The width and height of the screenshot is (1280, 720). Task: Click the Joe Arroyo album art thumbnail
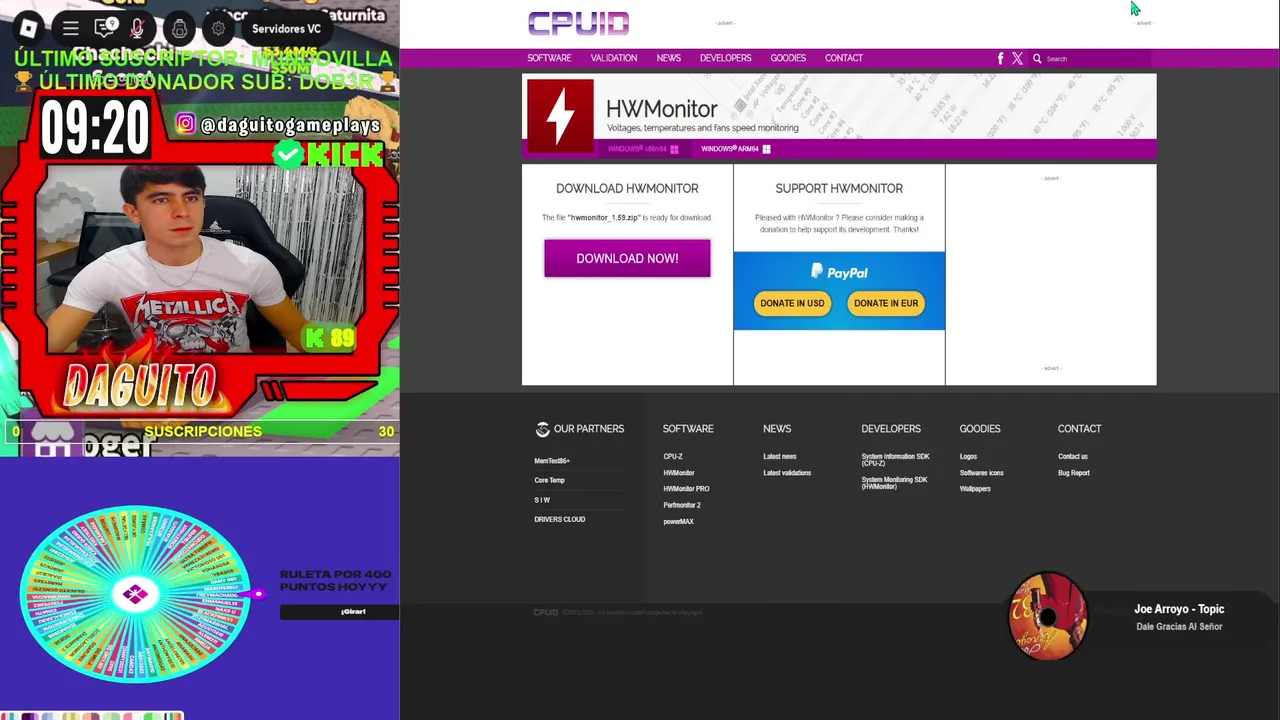tap(1047, 616)
